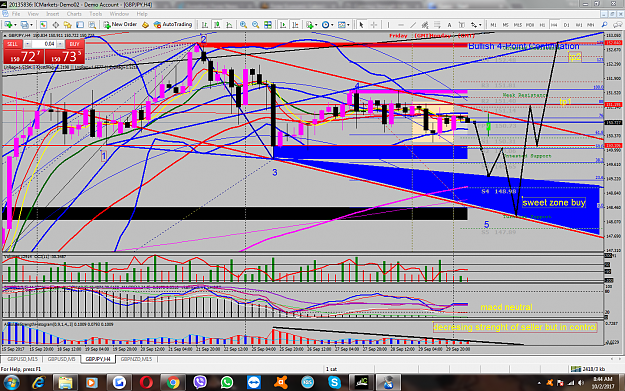The width and height of the screenshot is (625, 391).
Task: Select the Fibonacci Retracement tool
Action: pos(437,25)
